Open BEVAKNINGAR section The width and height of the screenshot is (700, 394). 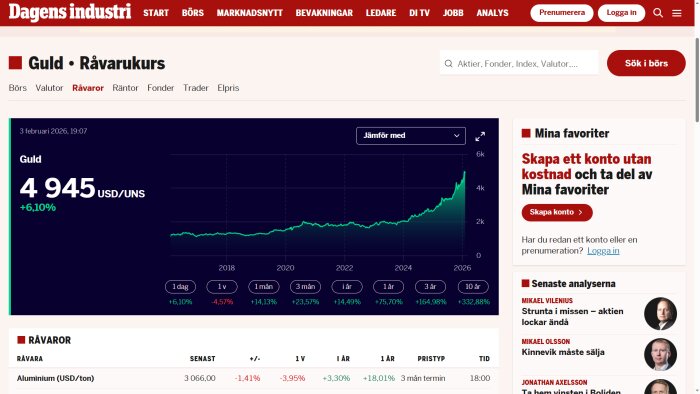tap(324, 13)
